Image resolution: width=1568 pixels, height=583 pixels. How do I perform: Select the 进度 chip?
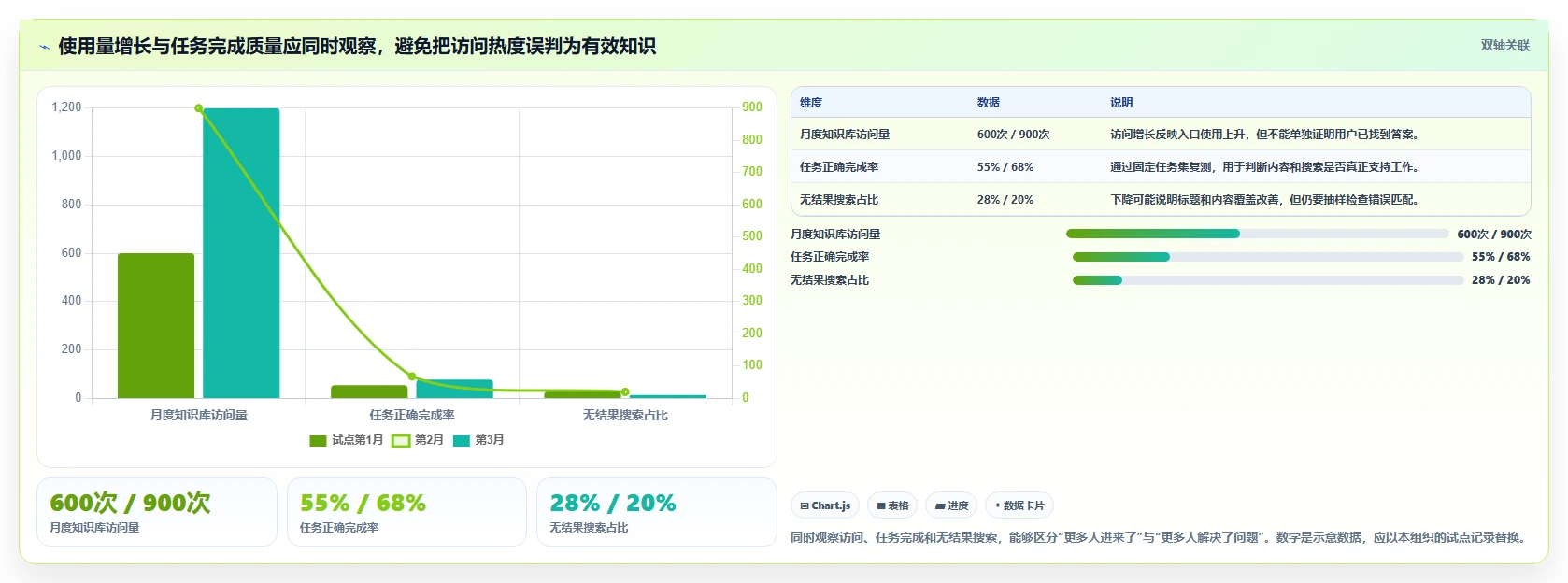(x=951, y=505)
